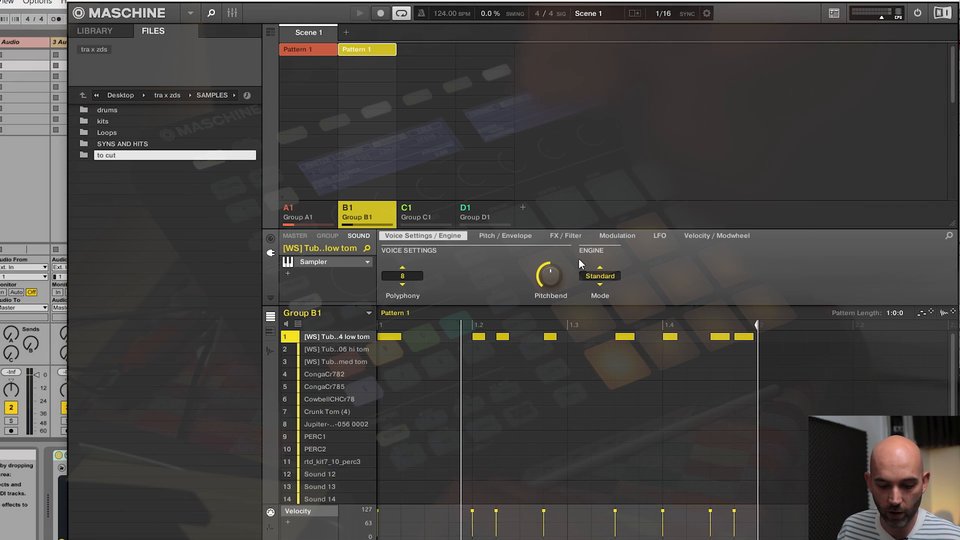Toggle the metronome icon

(x=421, y=13)
